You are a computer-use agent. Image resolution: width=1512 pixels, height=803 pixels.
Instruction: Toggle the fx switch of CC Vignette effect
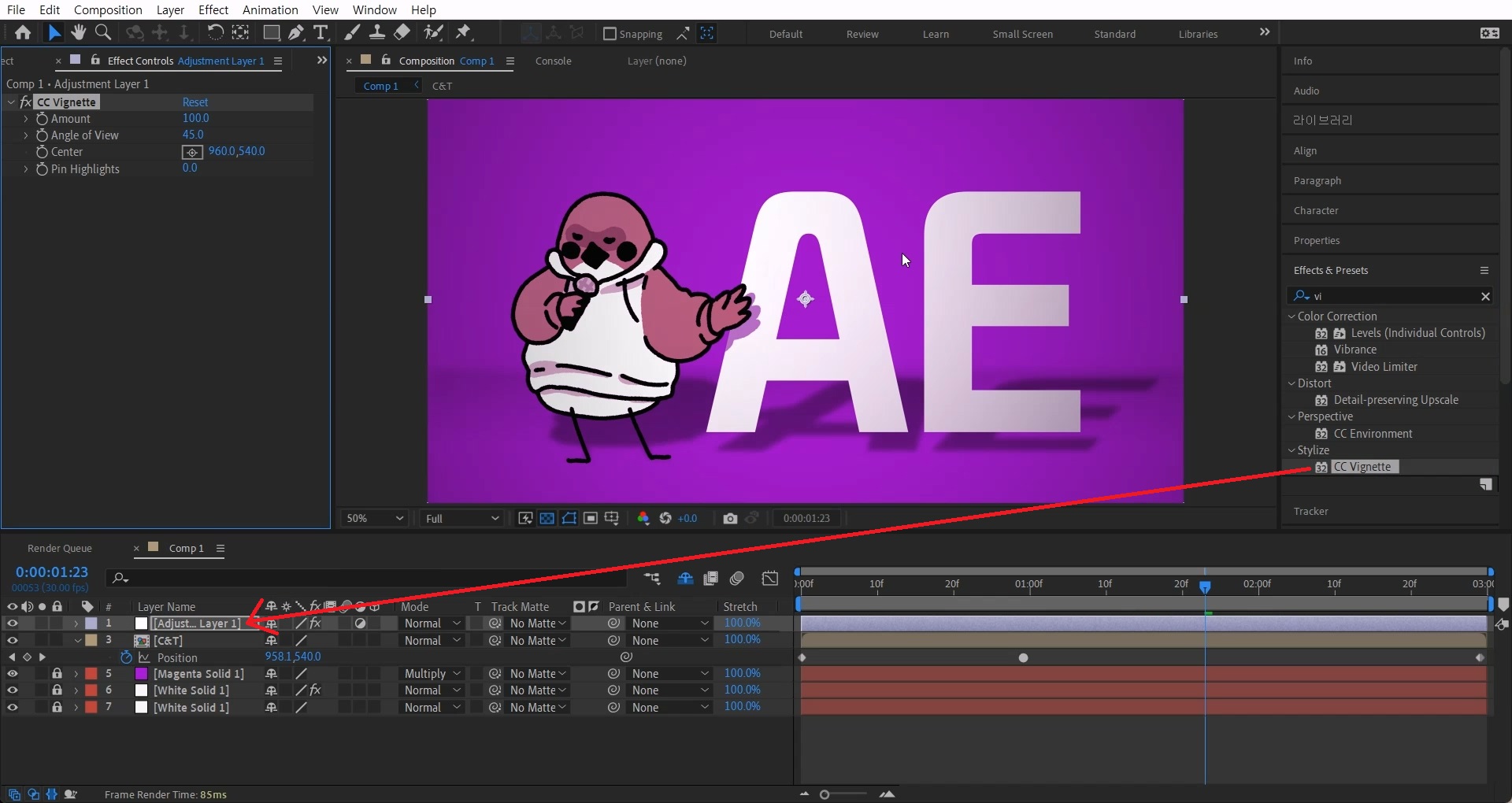(26, 102)
